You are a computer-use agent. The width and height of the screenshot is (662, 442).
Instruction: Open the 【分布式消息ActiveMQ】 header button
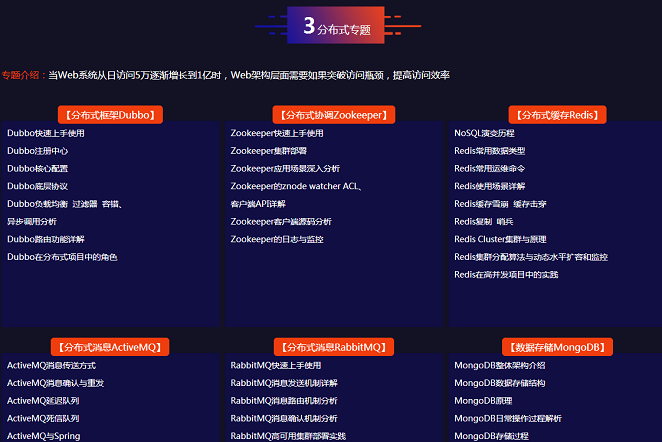coord(110,347)
